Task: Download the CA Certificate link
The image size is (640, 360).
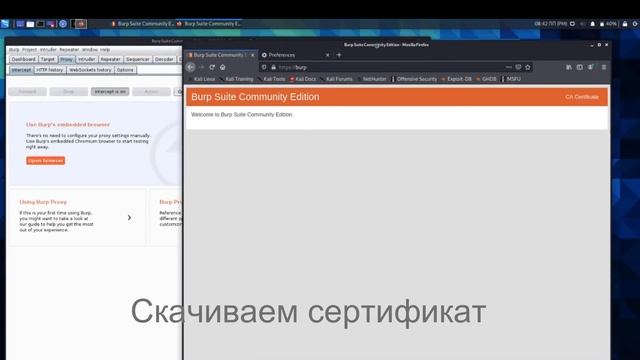Action: tap(582, 97)
